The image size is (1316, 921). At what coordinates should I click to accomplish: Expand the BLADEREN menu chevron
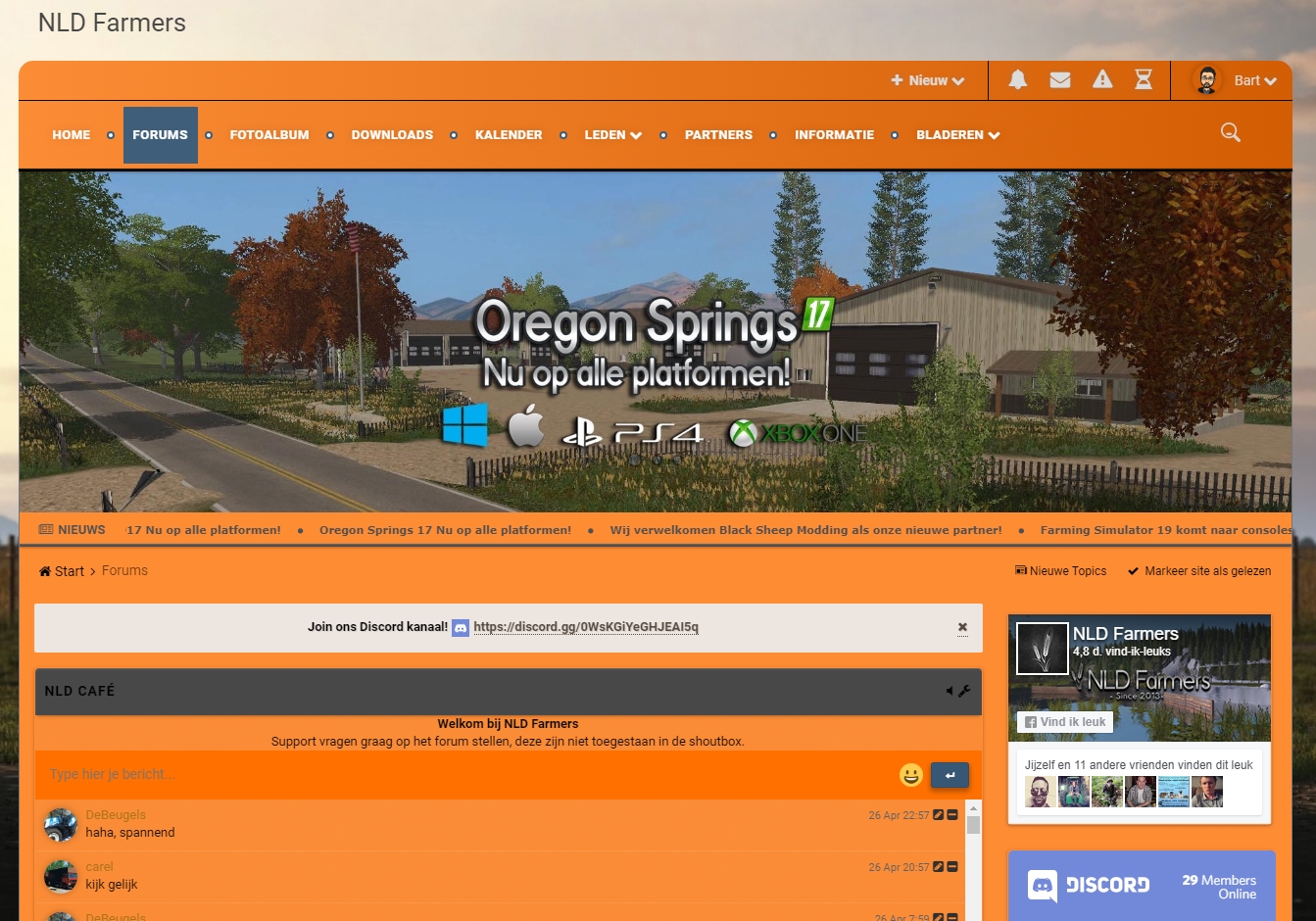[x=994, y=135]
